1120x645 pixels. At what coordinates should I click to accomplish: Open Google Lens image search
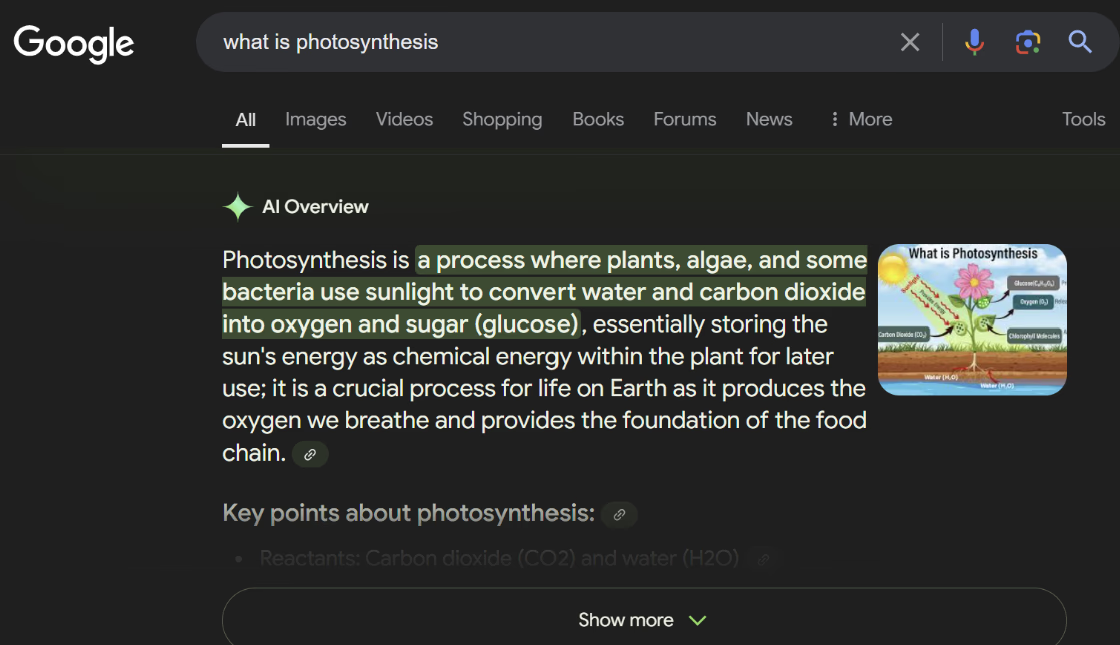pos(1028,42)
